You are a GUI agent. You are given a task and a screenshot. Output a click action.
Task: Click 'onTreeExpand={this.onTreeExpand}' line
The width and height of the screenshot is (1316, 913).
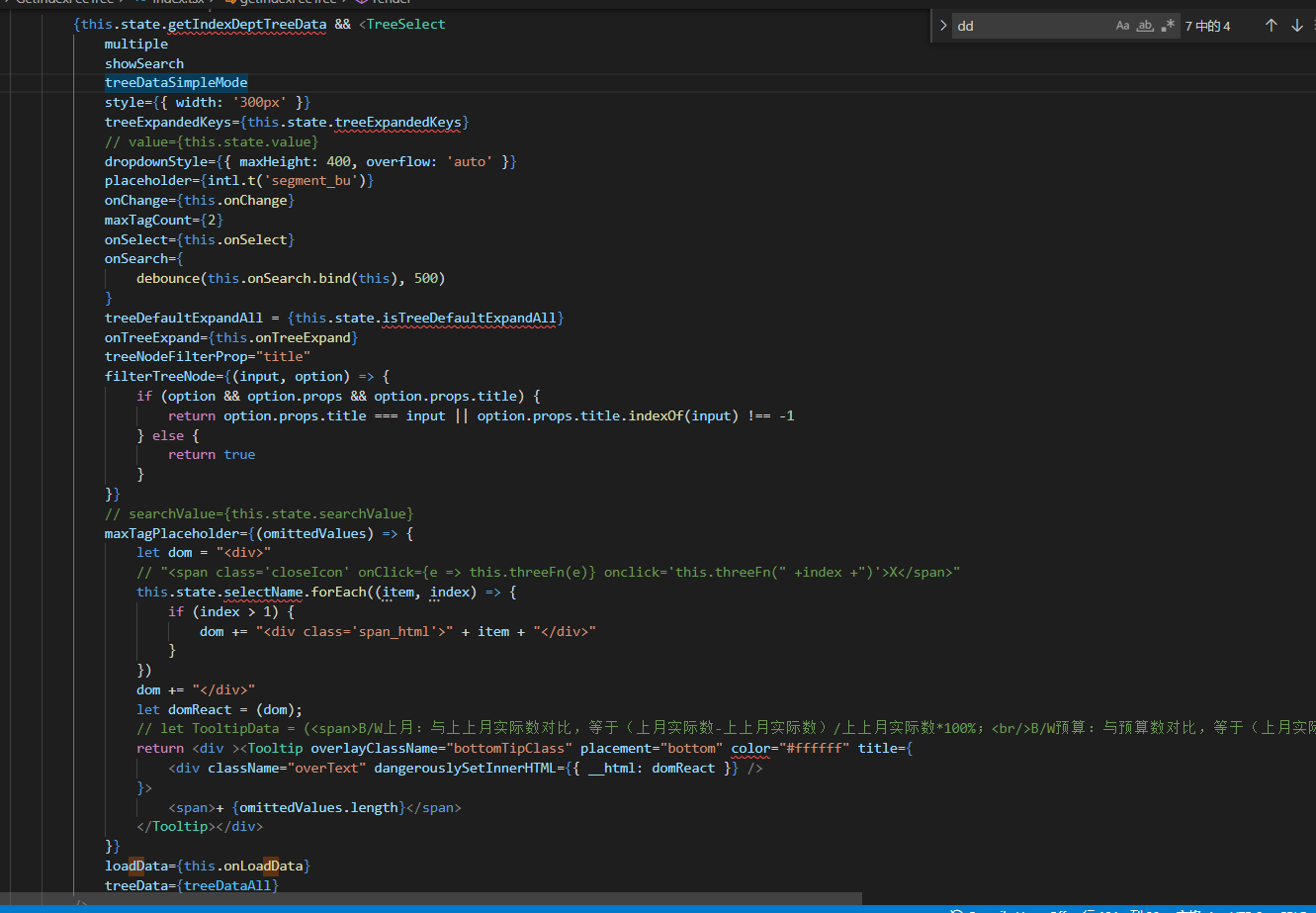[231, 337]
